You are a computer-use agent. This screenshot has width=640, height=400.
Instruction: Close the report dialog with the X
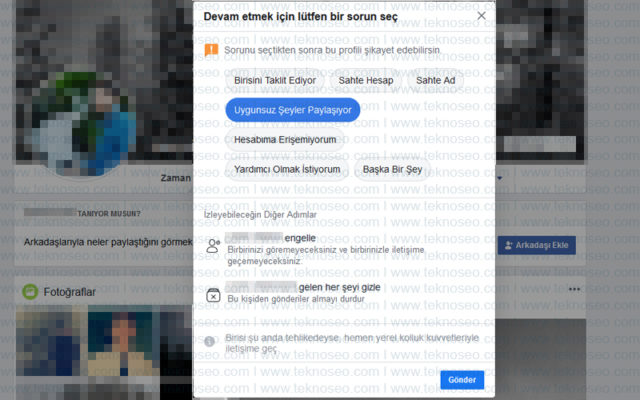[x=482, y=16]
